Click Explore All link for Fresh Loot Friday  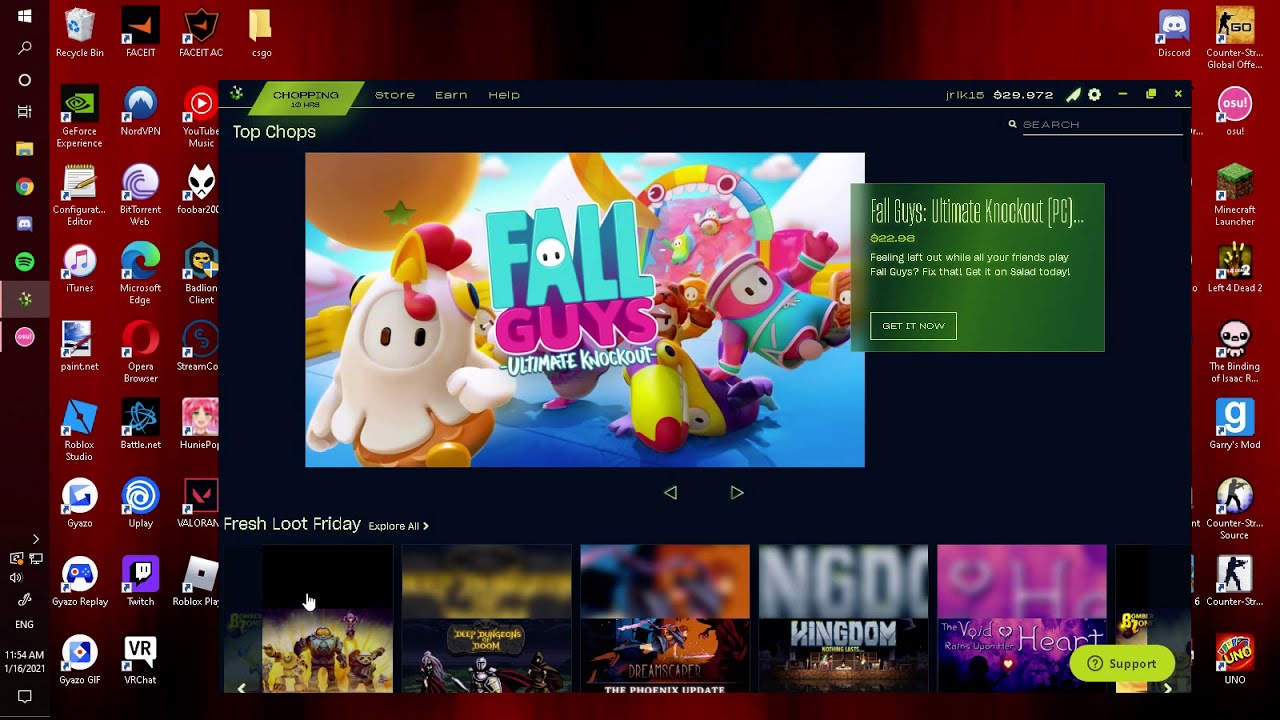[398, 526]
